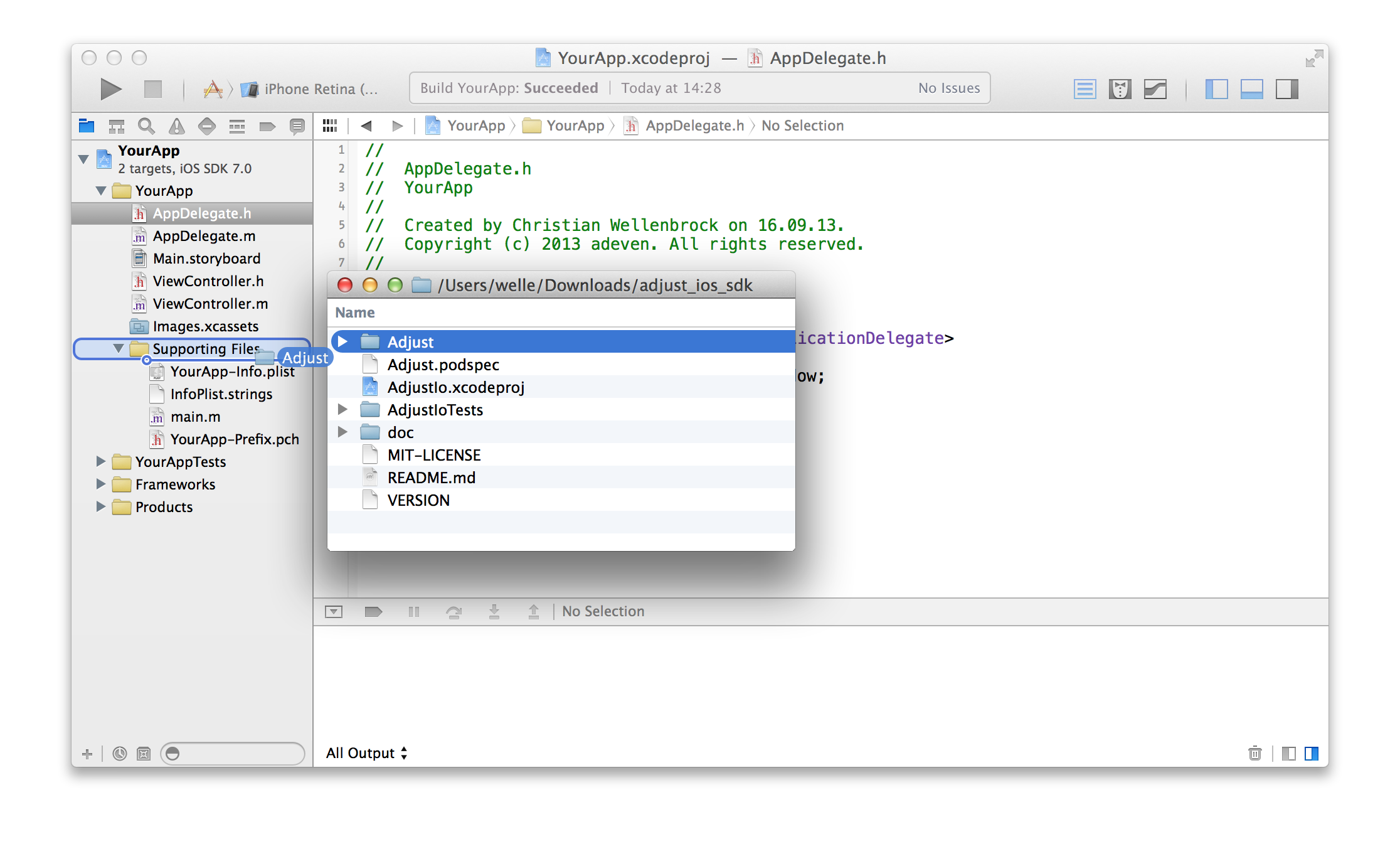Viewport: 1400px width, 866px height.
Task: Show the Standard editor
Action: click(1084, 89)
